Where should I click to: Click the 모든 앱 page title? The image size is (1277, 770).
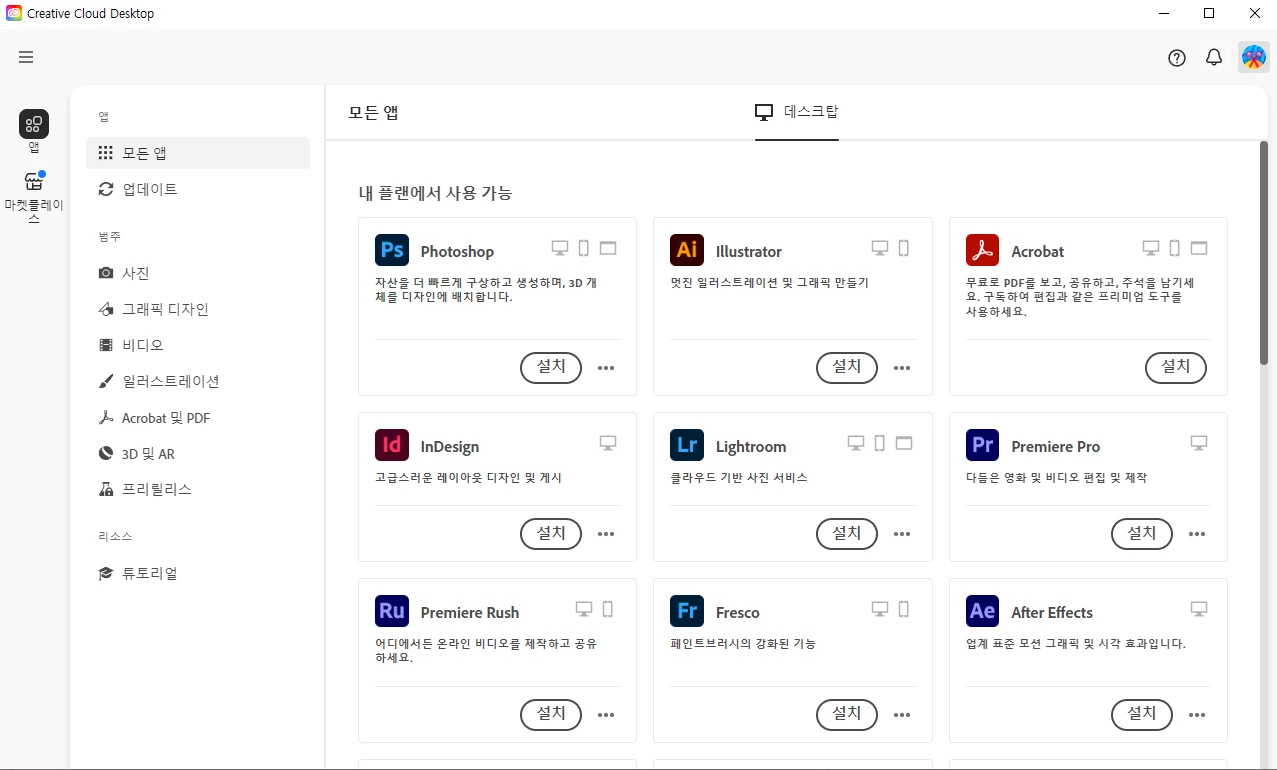click(373, 113)
